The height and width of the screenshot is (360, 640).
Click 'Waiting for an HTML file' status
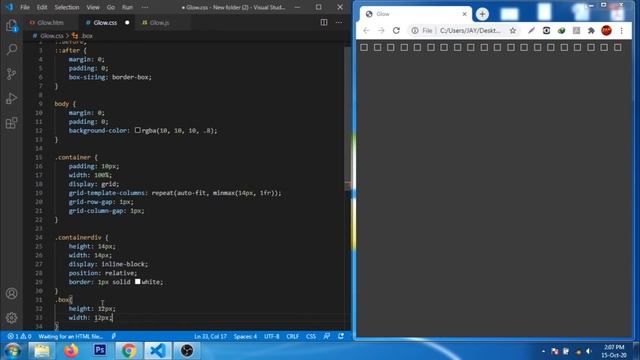coord(71,336)
